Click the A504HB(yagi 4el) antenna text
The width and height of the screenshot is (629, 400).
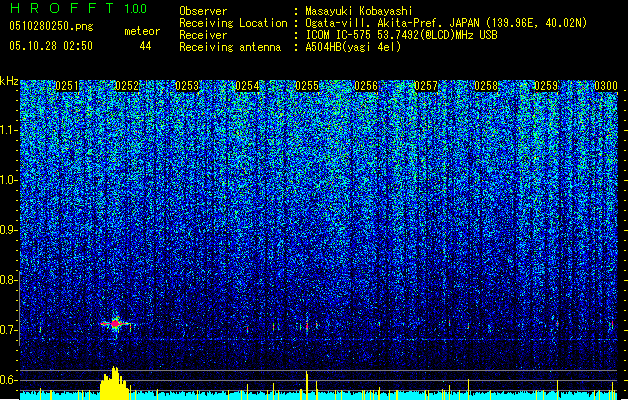point(353,47)
